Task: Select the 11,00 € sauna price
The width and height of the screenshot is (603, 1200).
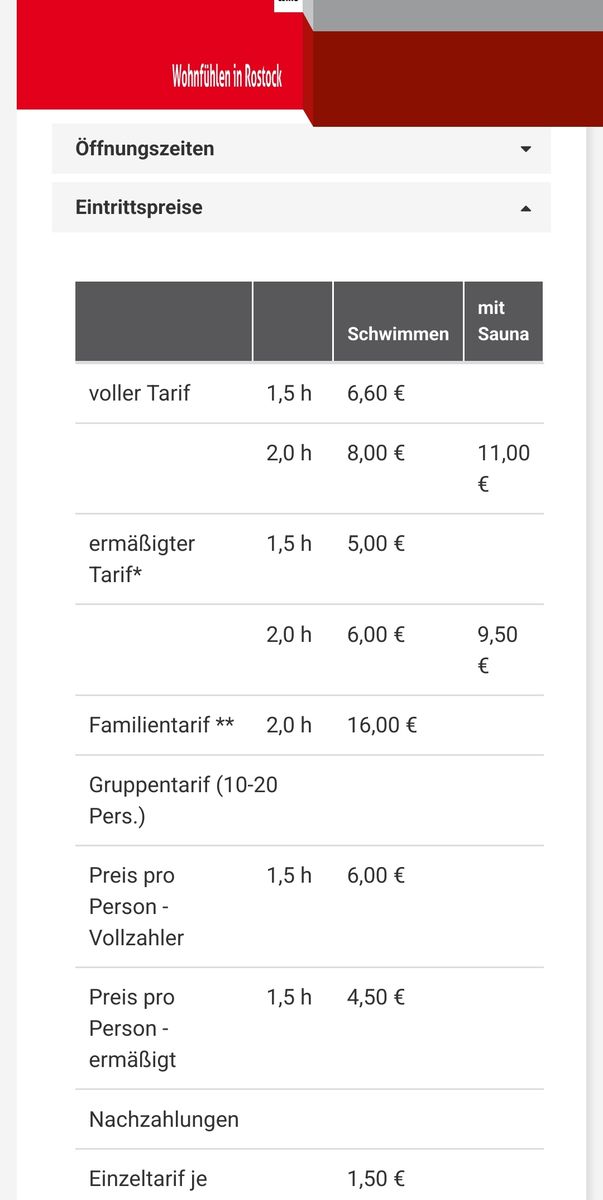Action: point(503,468)
